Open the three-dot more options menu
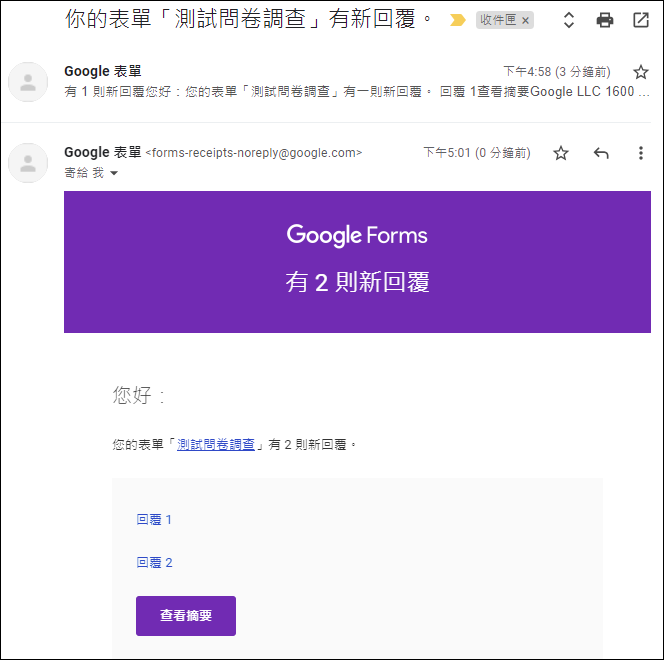This screenshot has height=660, width=664. click(x=641, y=153)
